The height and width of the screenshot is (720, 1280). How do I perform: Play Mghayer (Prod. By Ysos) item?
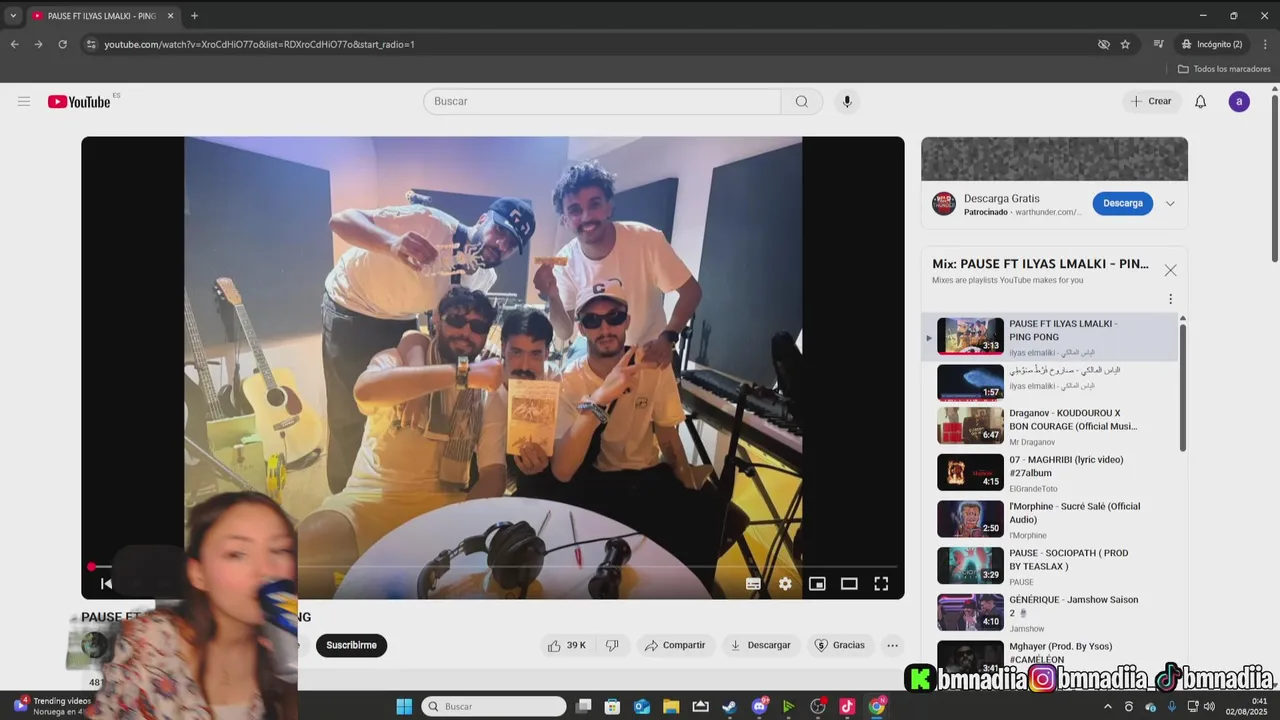(x=1050, y=656)
